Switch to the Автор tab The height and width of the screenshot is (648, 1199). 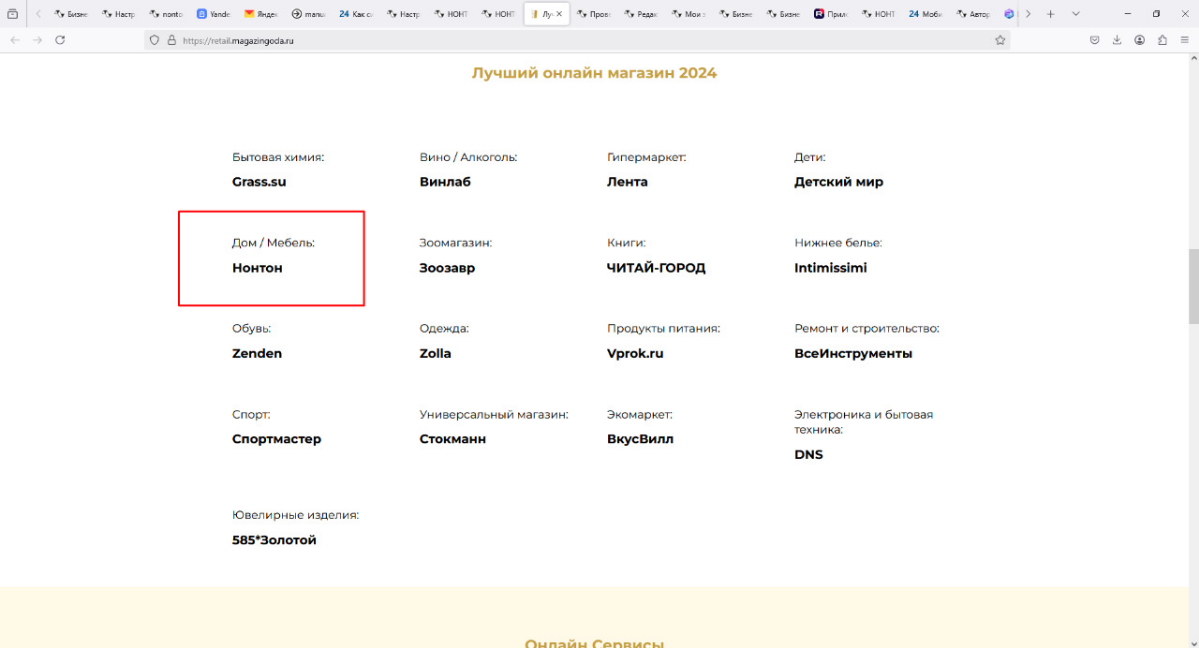click(973, 14)
